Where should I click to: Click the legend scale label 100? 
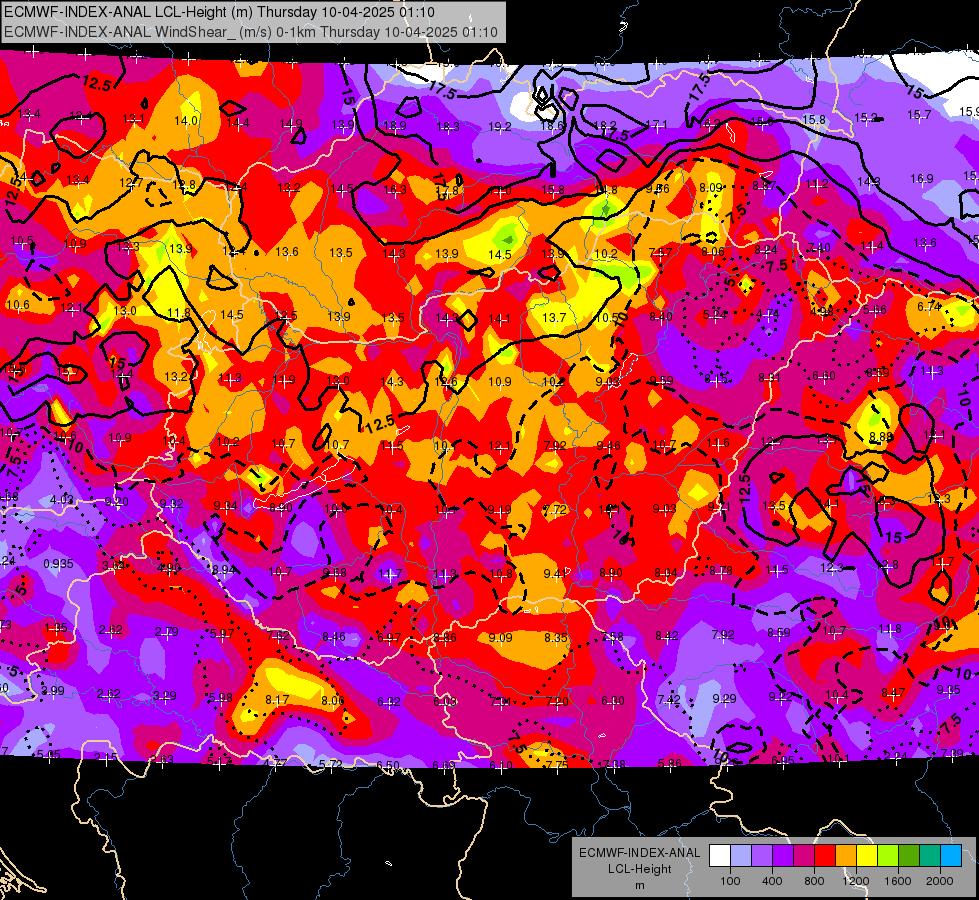730,881
